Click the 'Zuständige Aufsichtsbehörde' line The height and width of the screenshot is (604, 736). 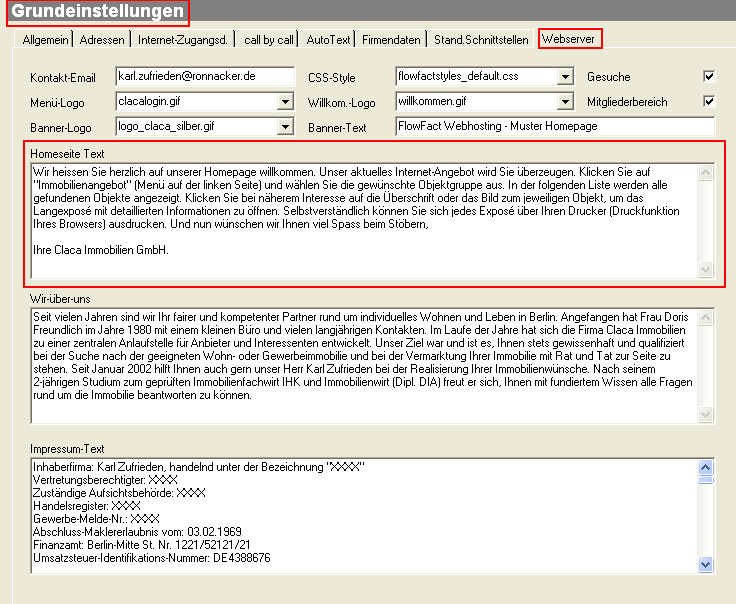click(119, 493)
